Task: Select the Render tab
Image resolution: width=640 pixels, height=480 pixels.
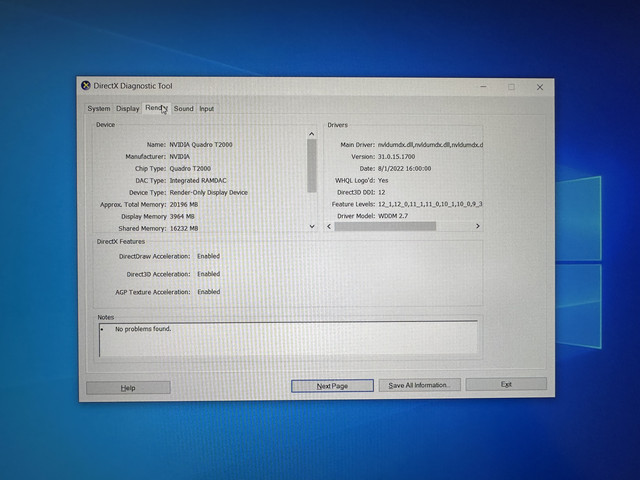Action: coord(156,108)
